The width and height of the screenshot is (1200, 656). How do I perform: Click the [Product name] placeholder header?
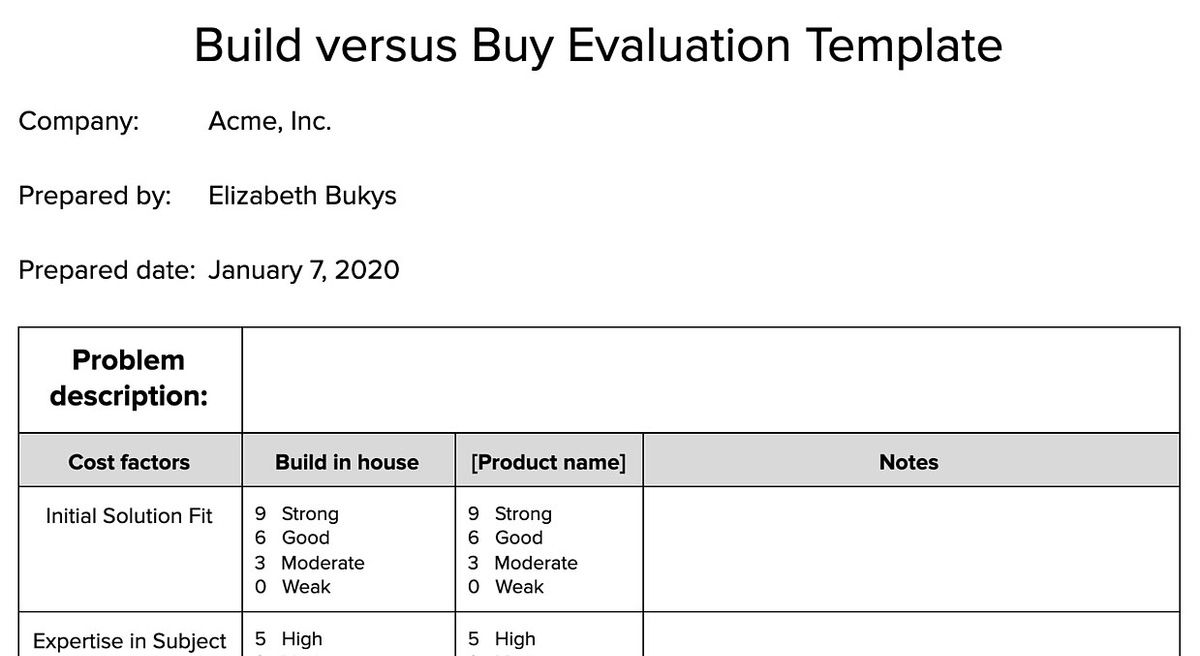point(548,462)
